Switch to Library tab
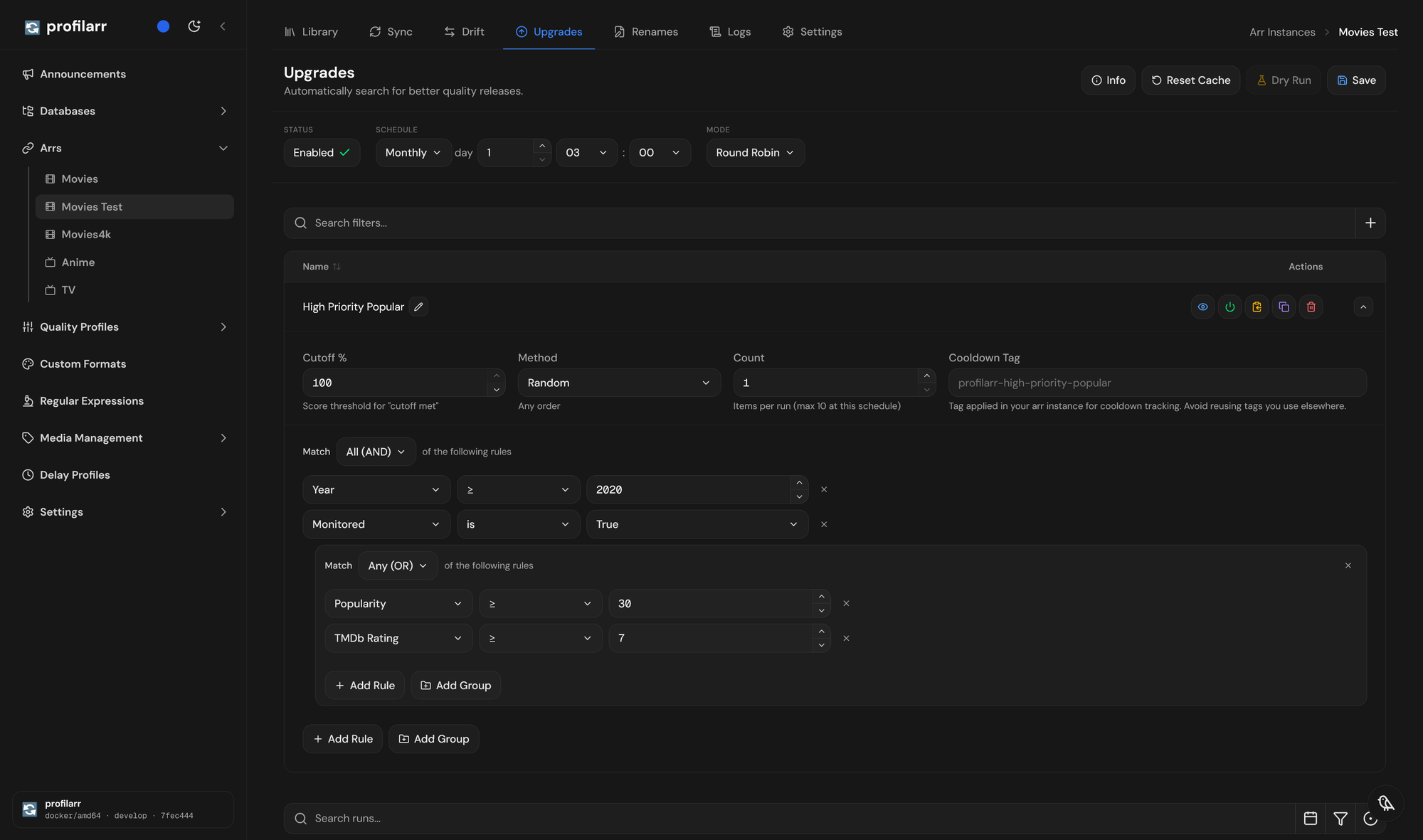The image size is (1423, 840). point(311,31)
